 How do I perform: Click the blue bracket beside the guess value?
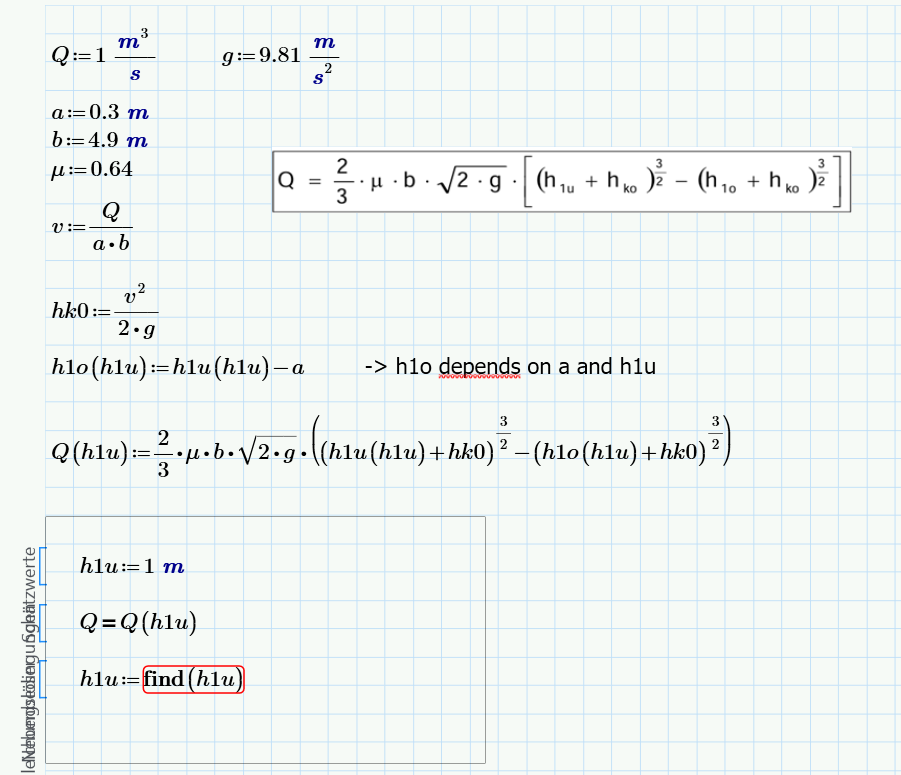point(44,566)
